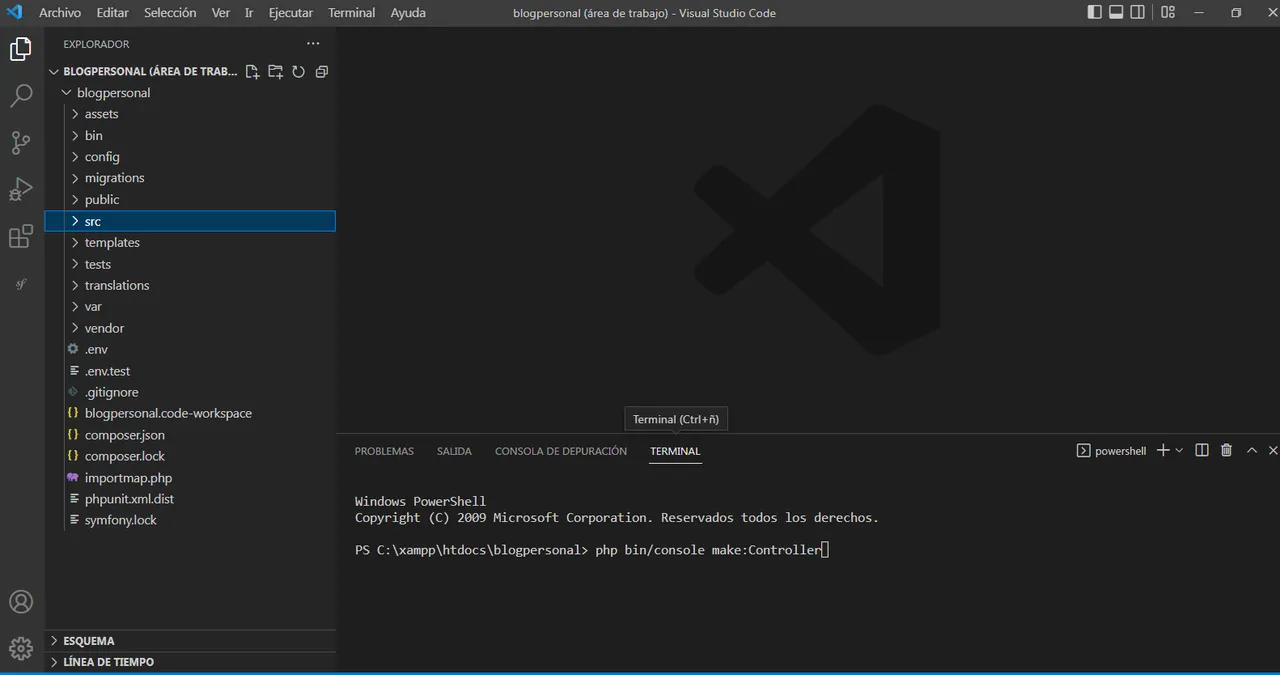Click the New File icon in explorer header
This screenshot has width=1280, height=675.
252,72
